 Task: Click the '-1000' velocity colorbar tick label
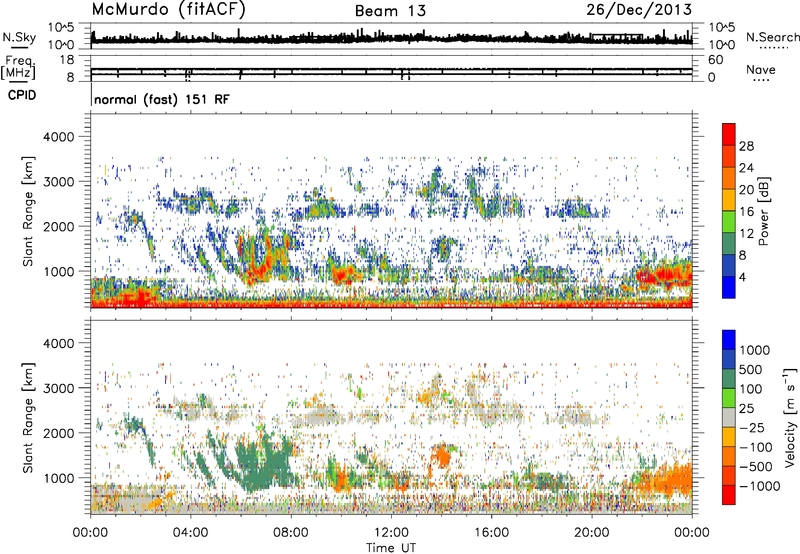click(x=759, y=486)
